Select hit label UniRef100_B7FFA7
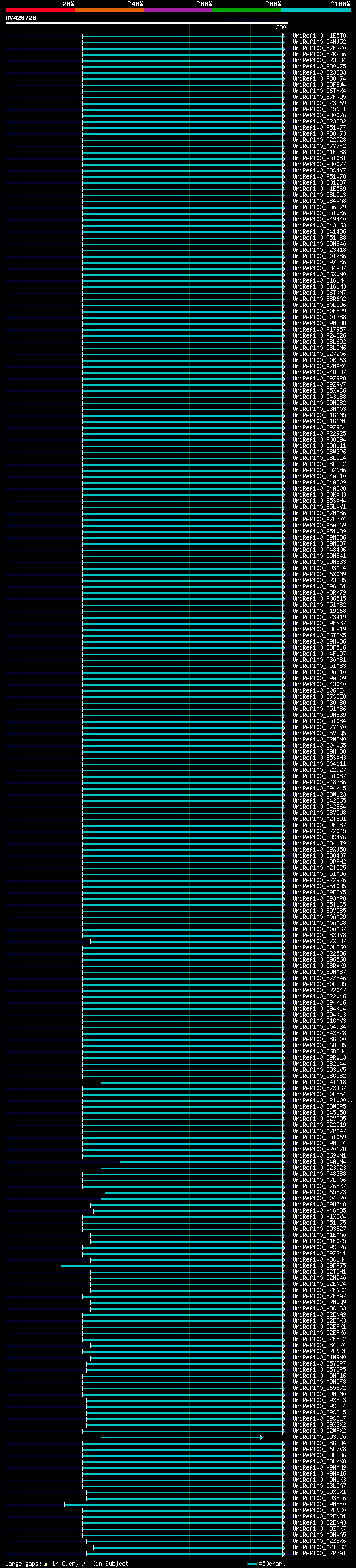The height and width of the screenshot is (1568, 356). coord(319,1296)
